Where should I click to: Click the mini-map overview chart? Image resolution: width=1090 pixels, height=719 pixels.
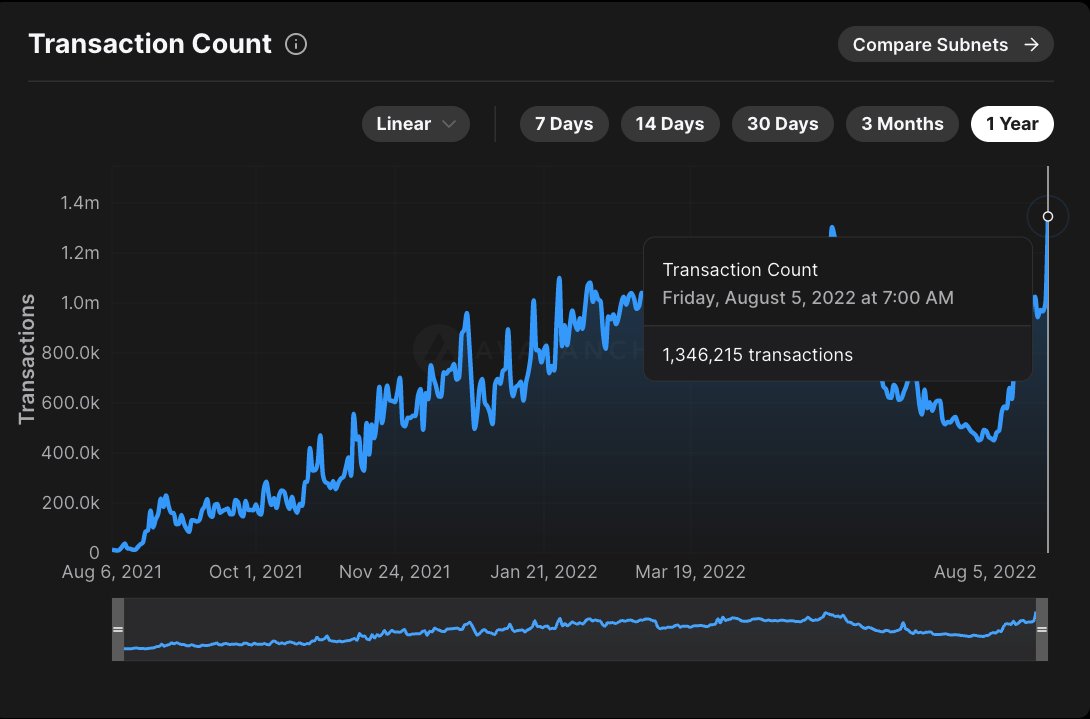tap(580, 630)
